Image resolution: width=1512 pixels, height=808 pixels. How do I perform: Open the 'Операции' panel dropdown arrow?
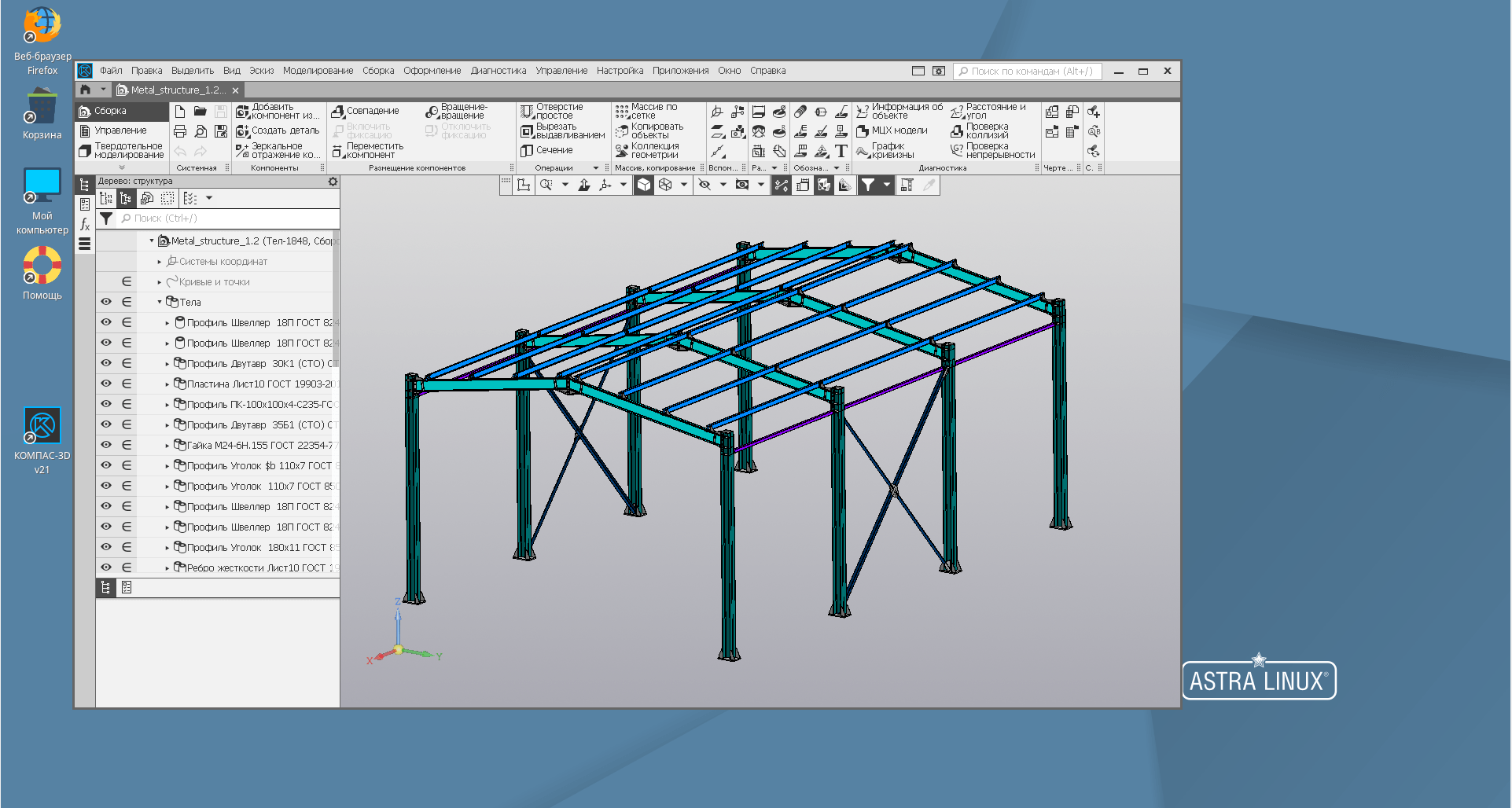tap(596, 168)
